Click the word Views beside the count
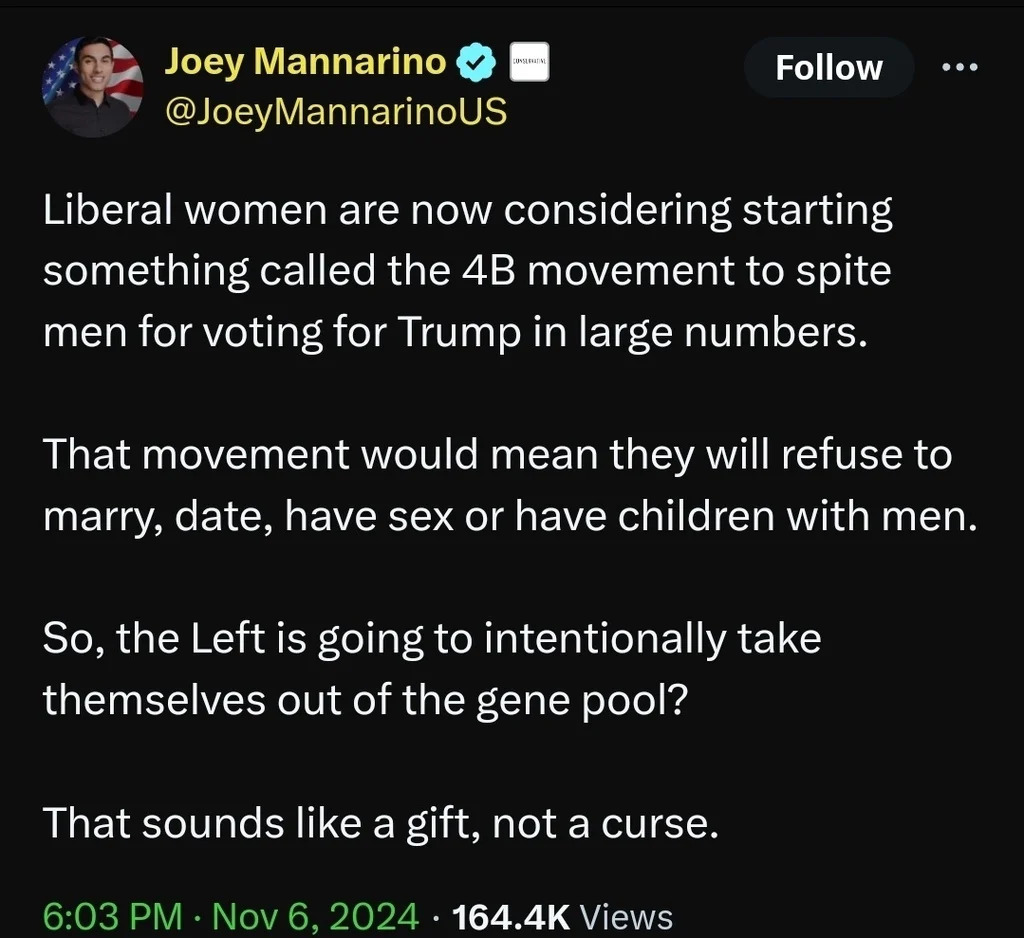Image resolution: width=1024 pixels, height=938 pixels. (626, 915)
